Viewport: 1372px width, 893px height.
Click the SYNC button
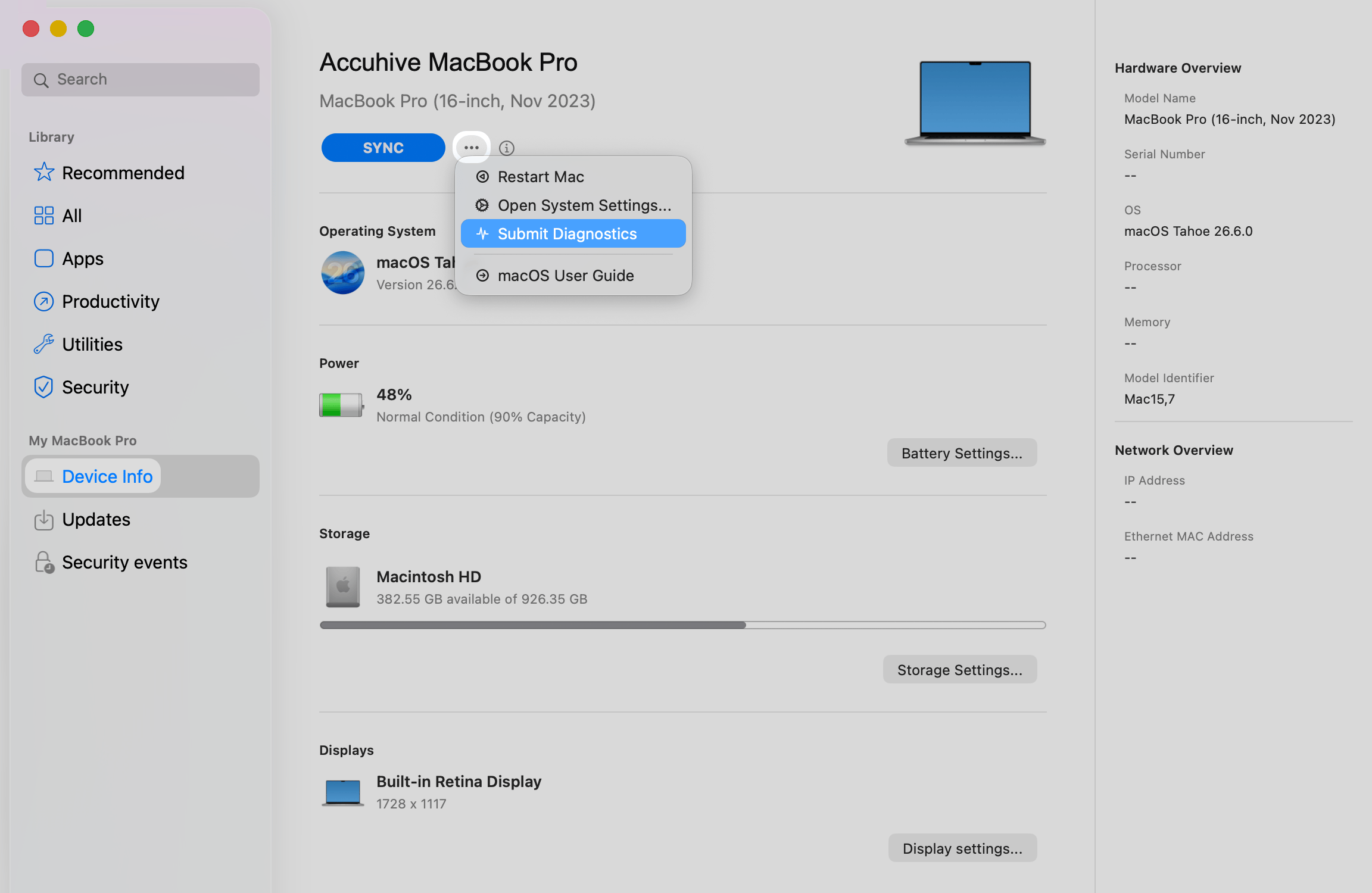[x=383, y=148]
